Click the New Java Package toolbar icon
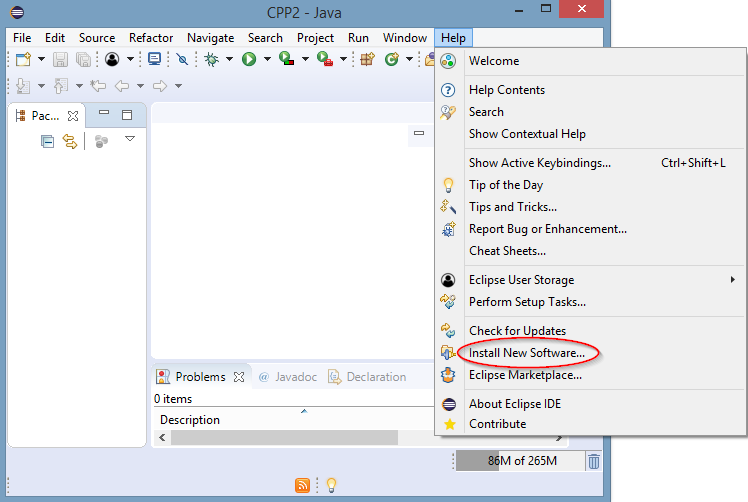The width and height of the screenshot is (748, 502). tap(367, 60)
